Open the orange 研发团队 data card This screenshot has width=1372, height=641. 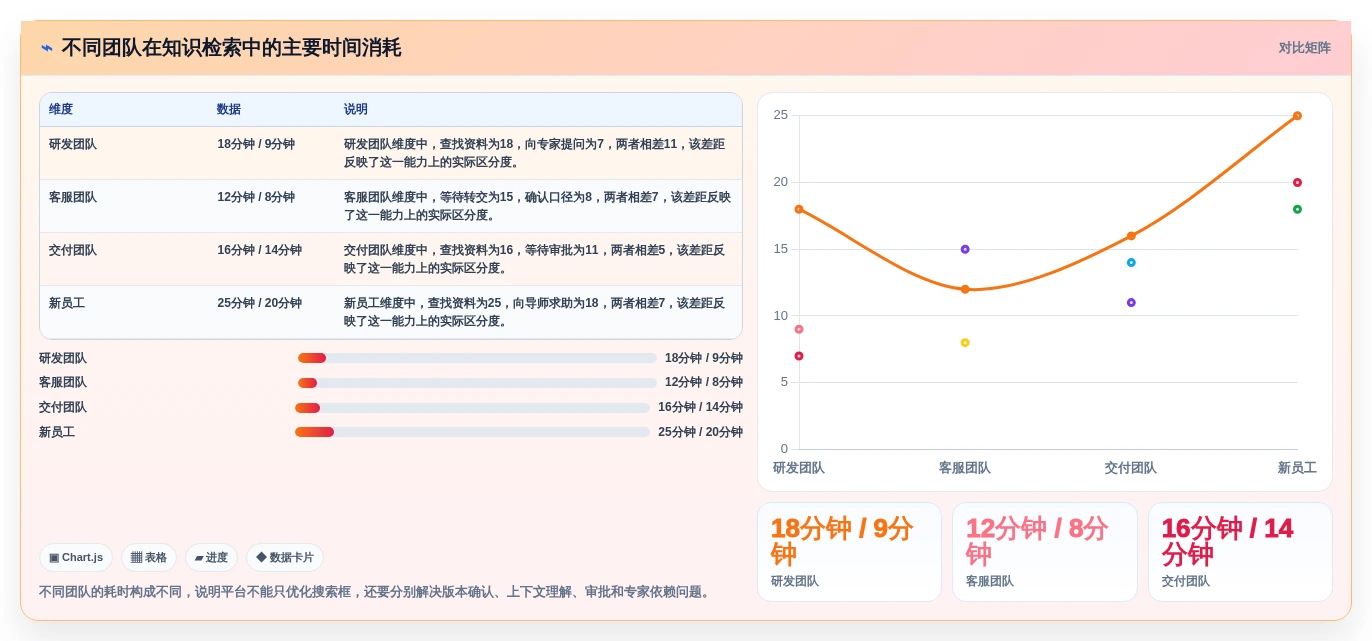849,552
